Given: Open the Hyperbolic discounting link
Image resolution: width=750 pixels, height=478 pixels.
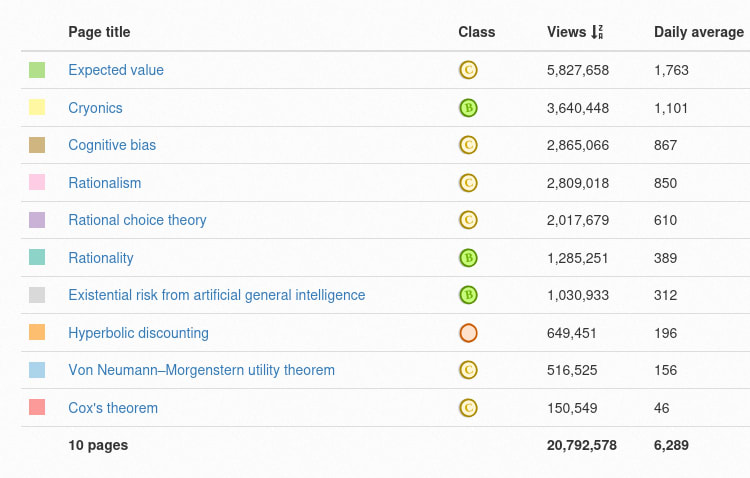Looking at the screenshot, I should coord(138,333).
